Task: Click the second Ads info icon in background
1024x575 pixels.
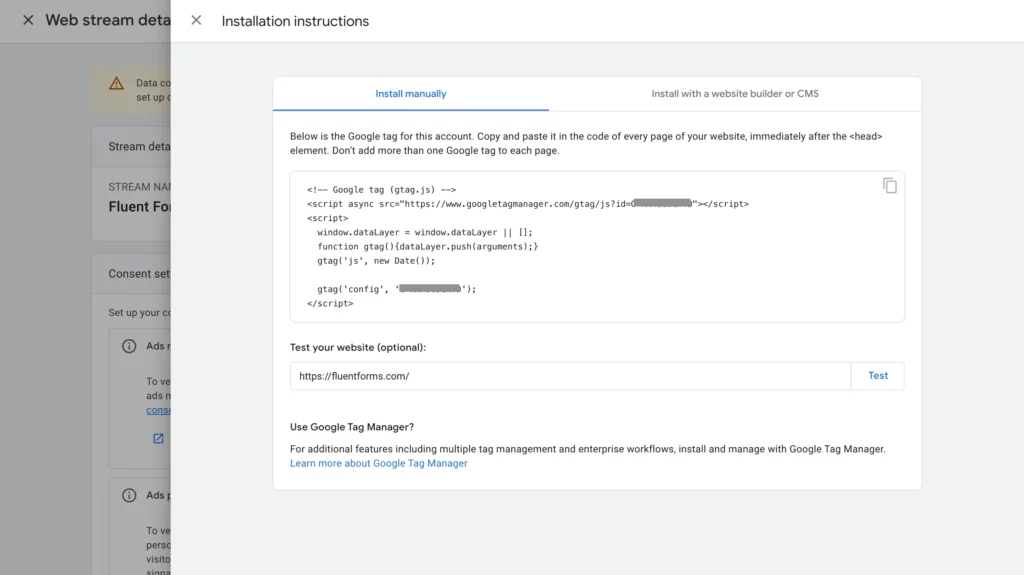Action: [129, 495]
